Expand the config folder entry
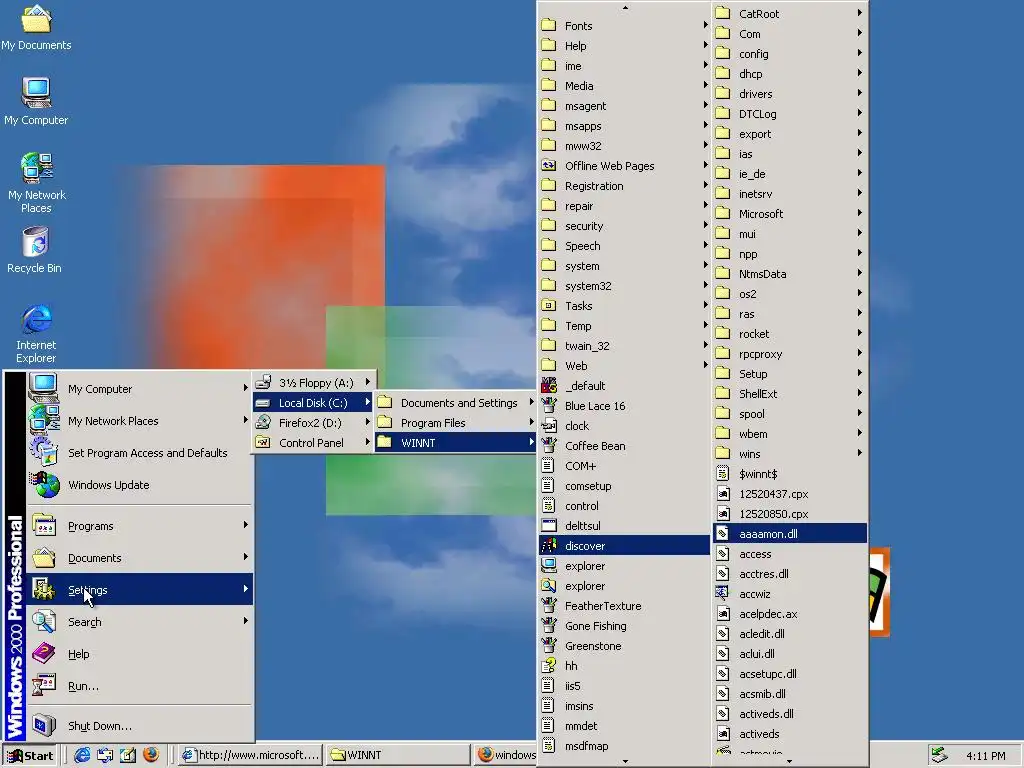 click(x=790, y=54)
